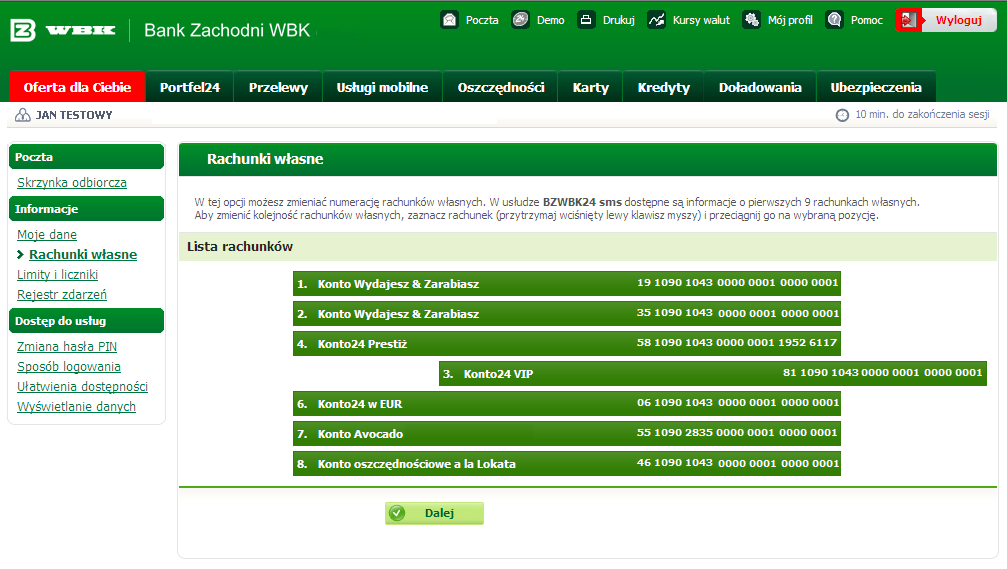This screenshot has width=1007, height=569.
Task: Click the Dalej button
Action: pyautogui.click(x=434, y=513)
